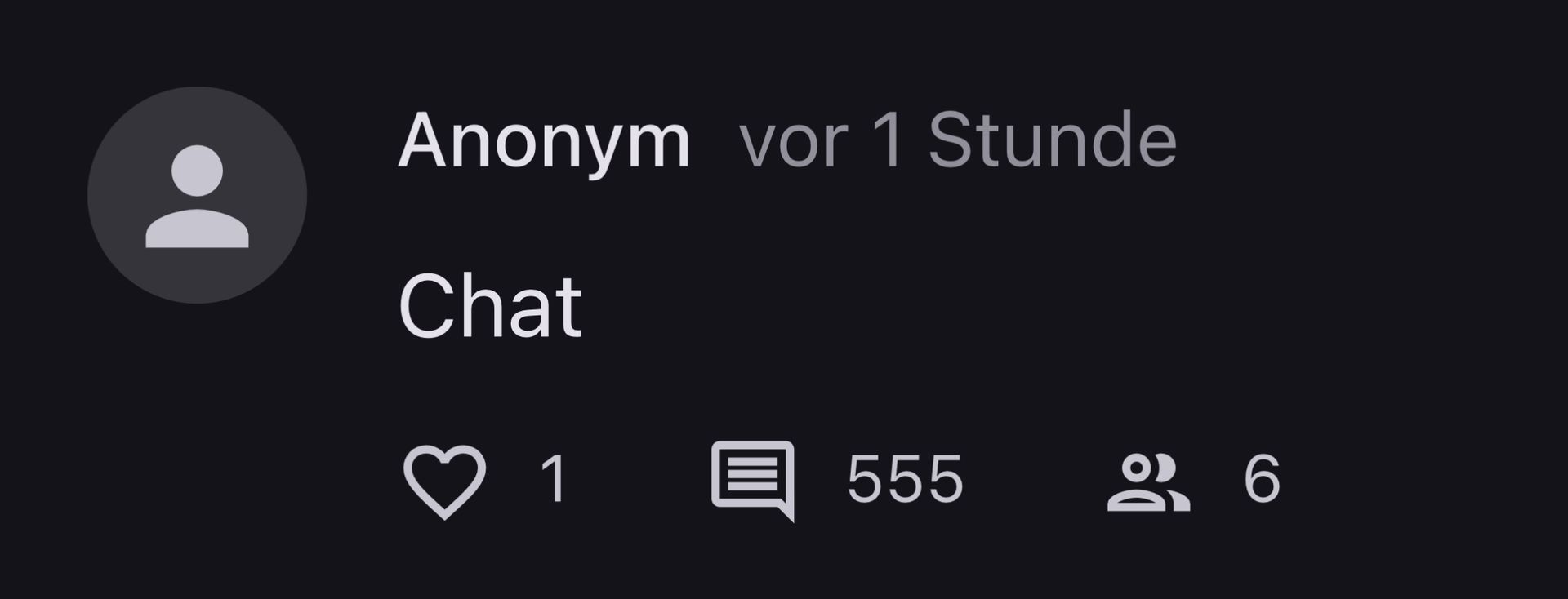This screenshot has height=599, width=1568.
Task: View participants using the people icon
Action: (1148, 482)
